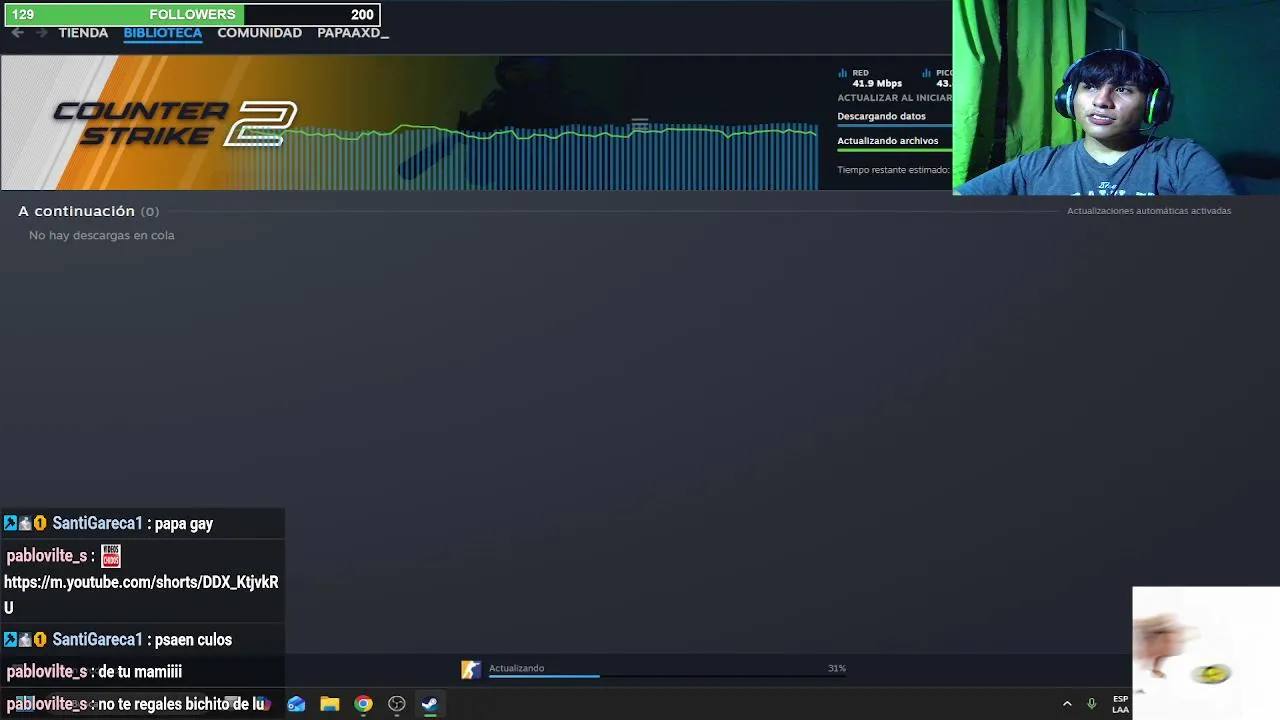
Task: Go back with the Steam back arrow
Action: 17,33
